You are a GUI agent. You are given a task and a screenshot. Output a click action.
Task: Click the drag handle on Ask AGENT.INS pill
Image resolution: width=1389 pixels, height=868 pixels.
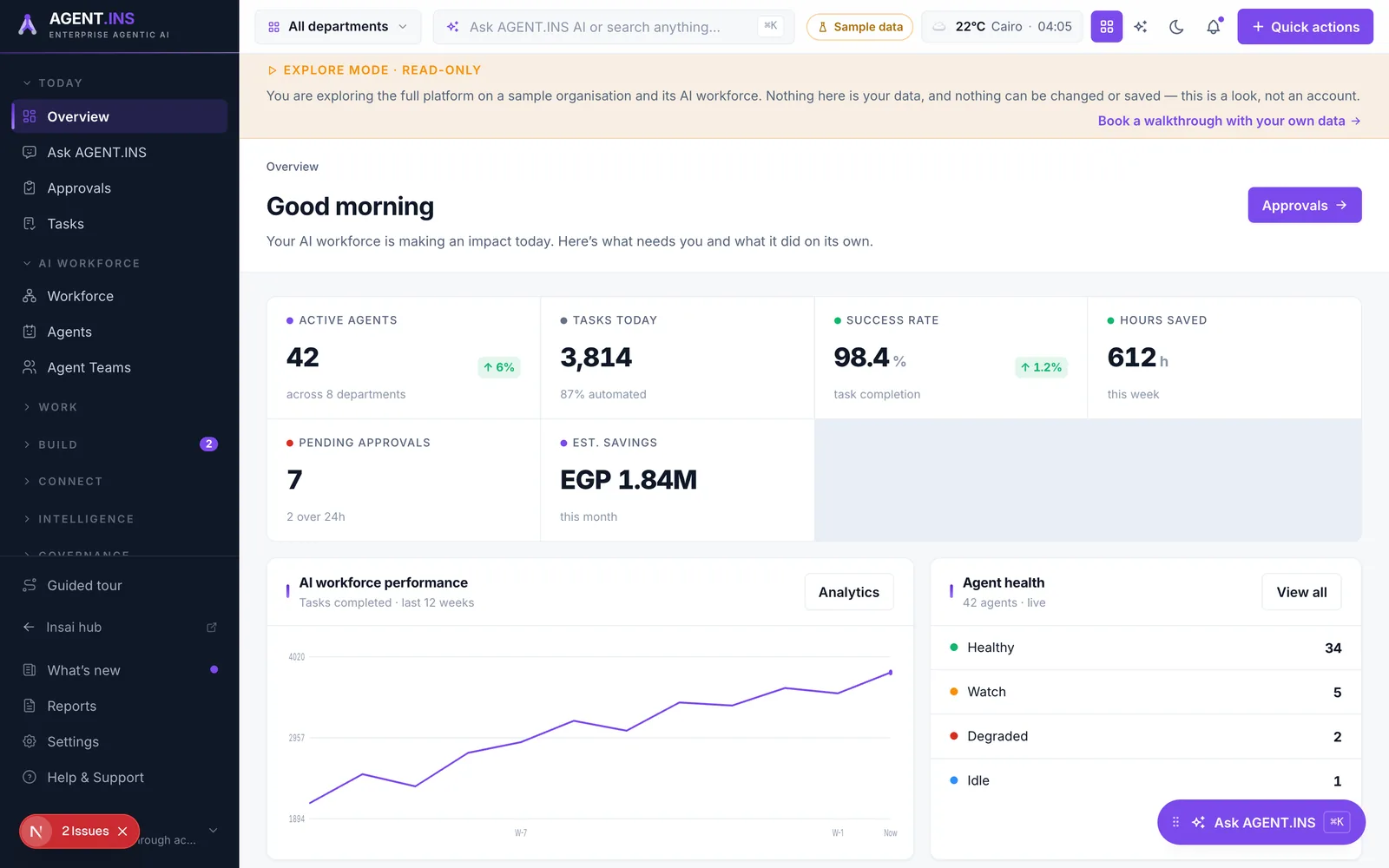(1175, 822)
